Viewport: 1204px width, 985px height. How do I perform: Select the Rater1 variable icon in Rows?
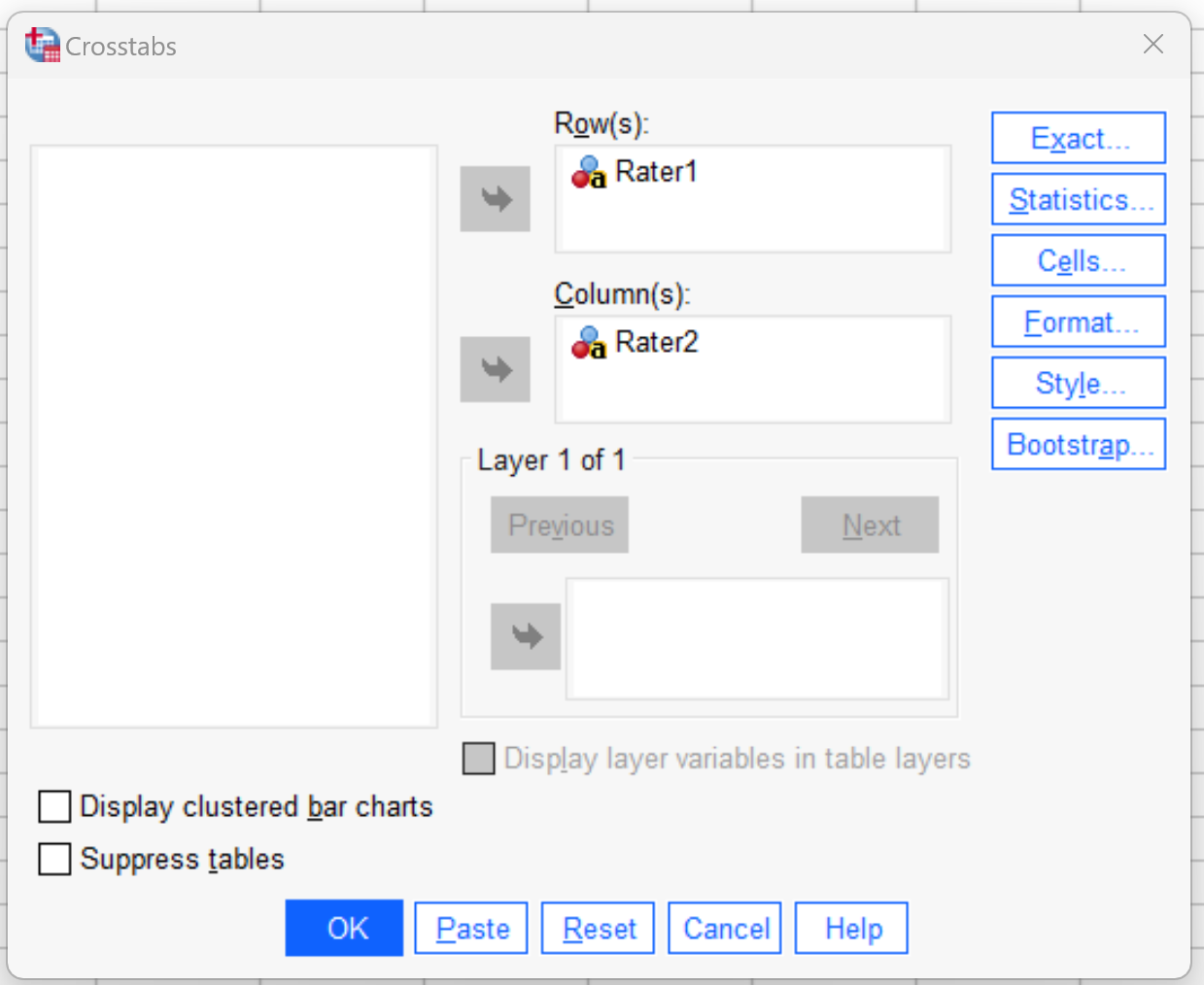point(589,173)
